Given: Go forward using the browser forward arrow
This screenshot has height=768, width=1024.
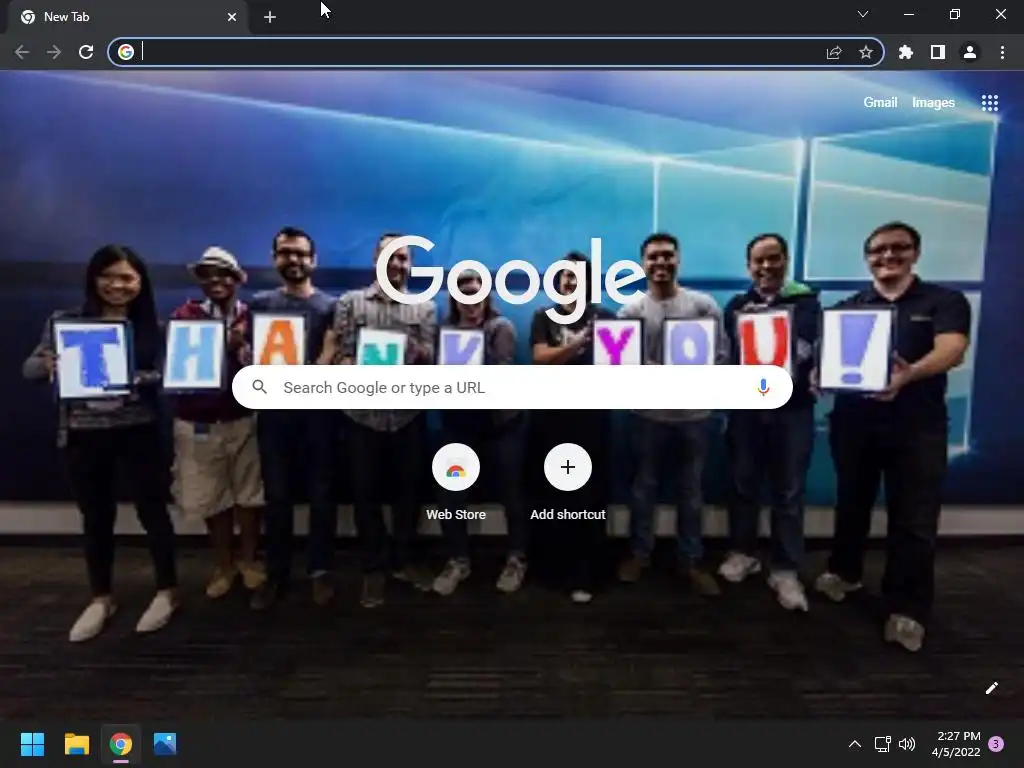Looking at the screenshot, I should point(54,52).
